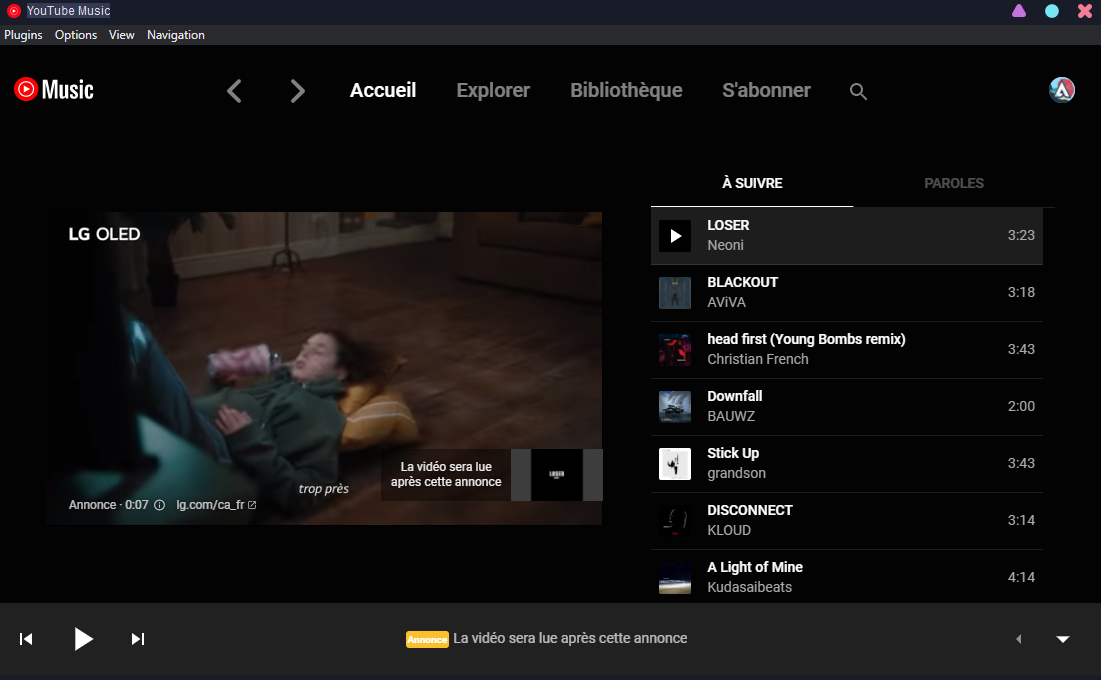Click the YouTube Music logo
Screen dimensions: 1101x680
(54, 89)
